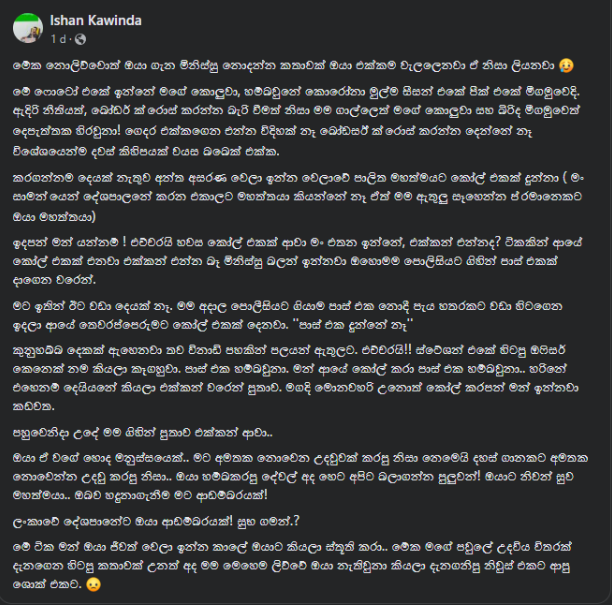Click the Ishan Kawinda author name
The width and height of the screenshot is (612, 605).
[x=96, y=20]
